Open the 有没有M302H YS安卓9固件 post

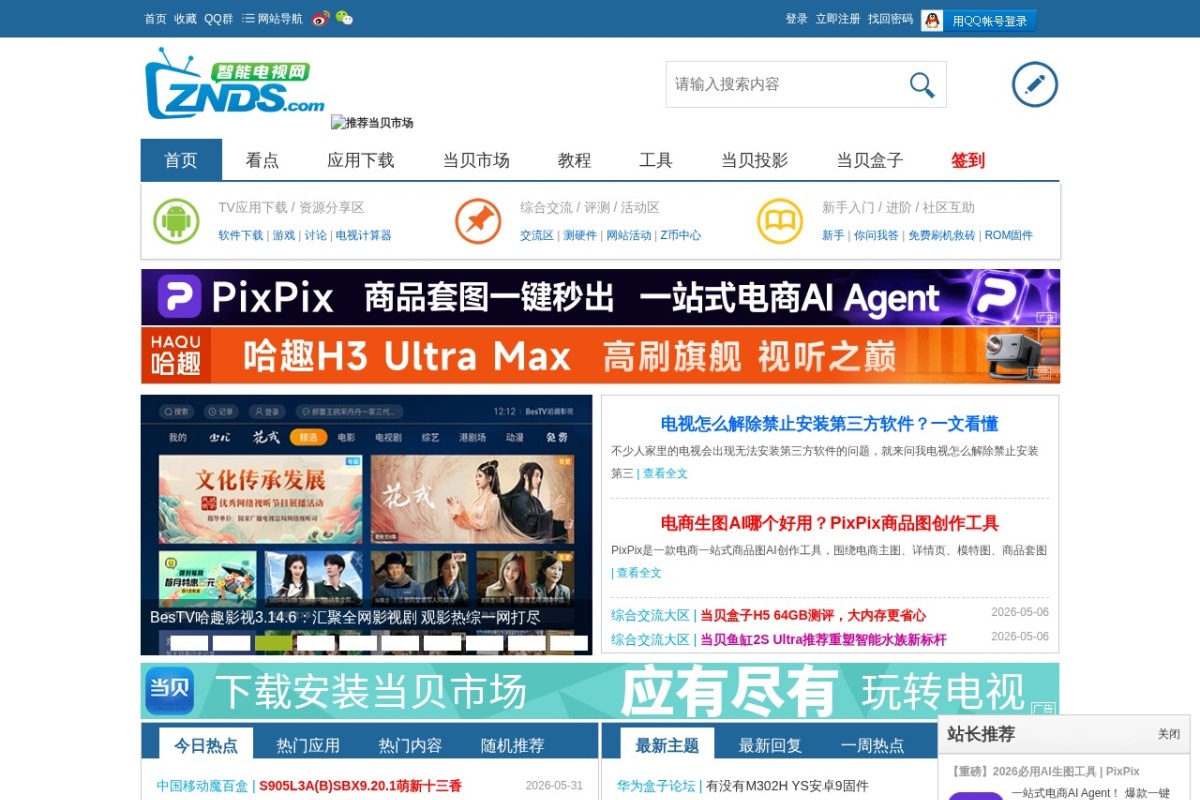(x=787, y=786)
